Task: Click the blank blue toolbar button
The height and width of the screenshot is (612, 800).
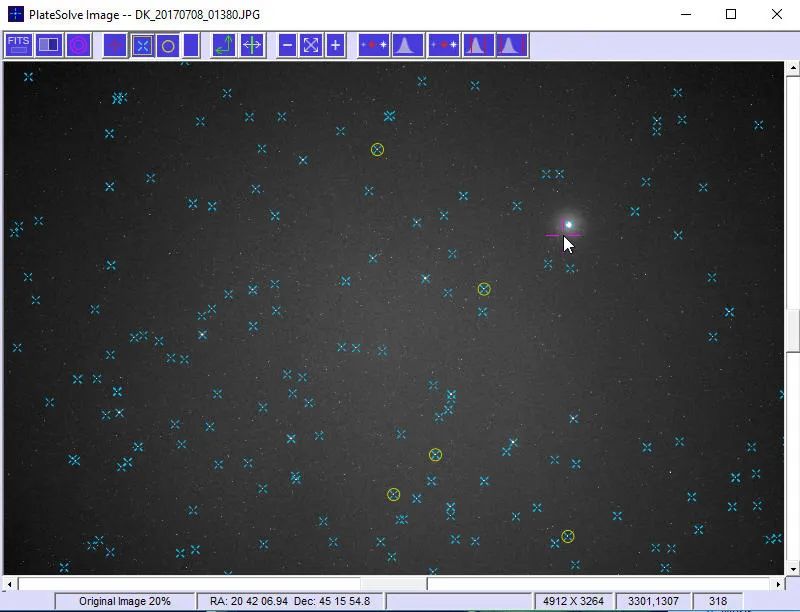Action: tap(191, 45)
